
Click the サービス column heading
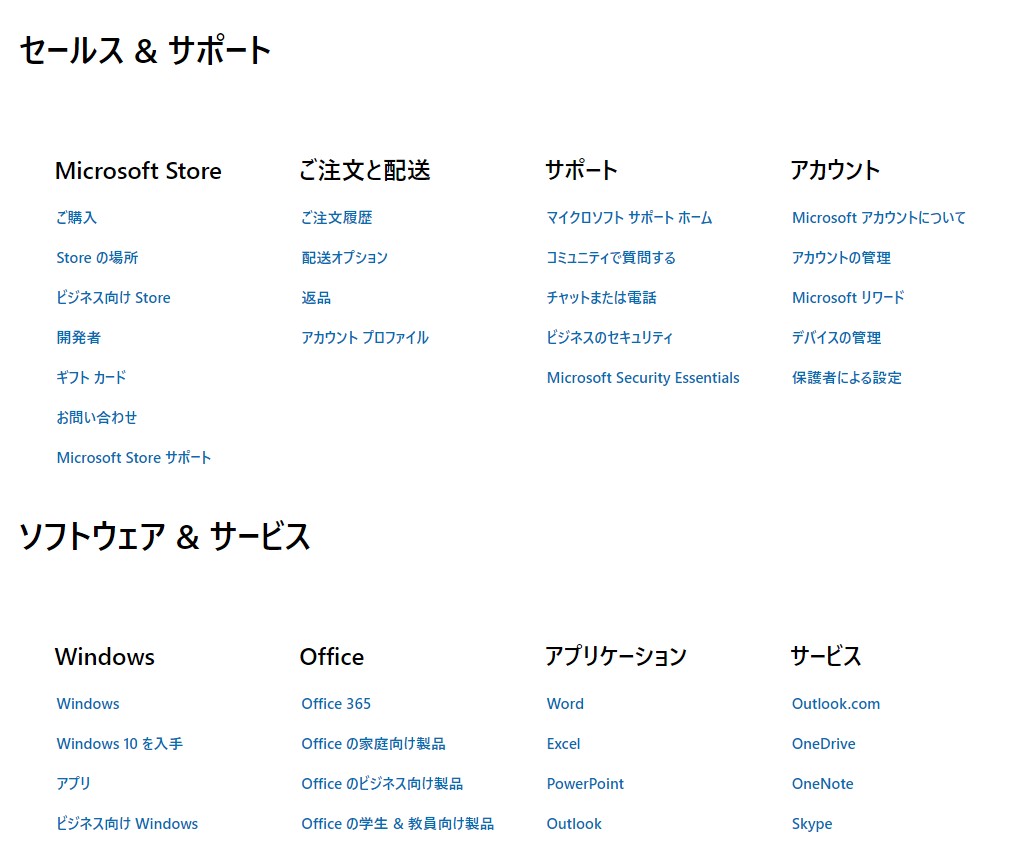tap(826, 656)
